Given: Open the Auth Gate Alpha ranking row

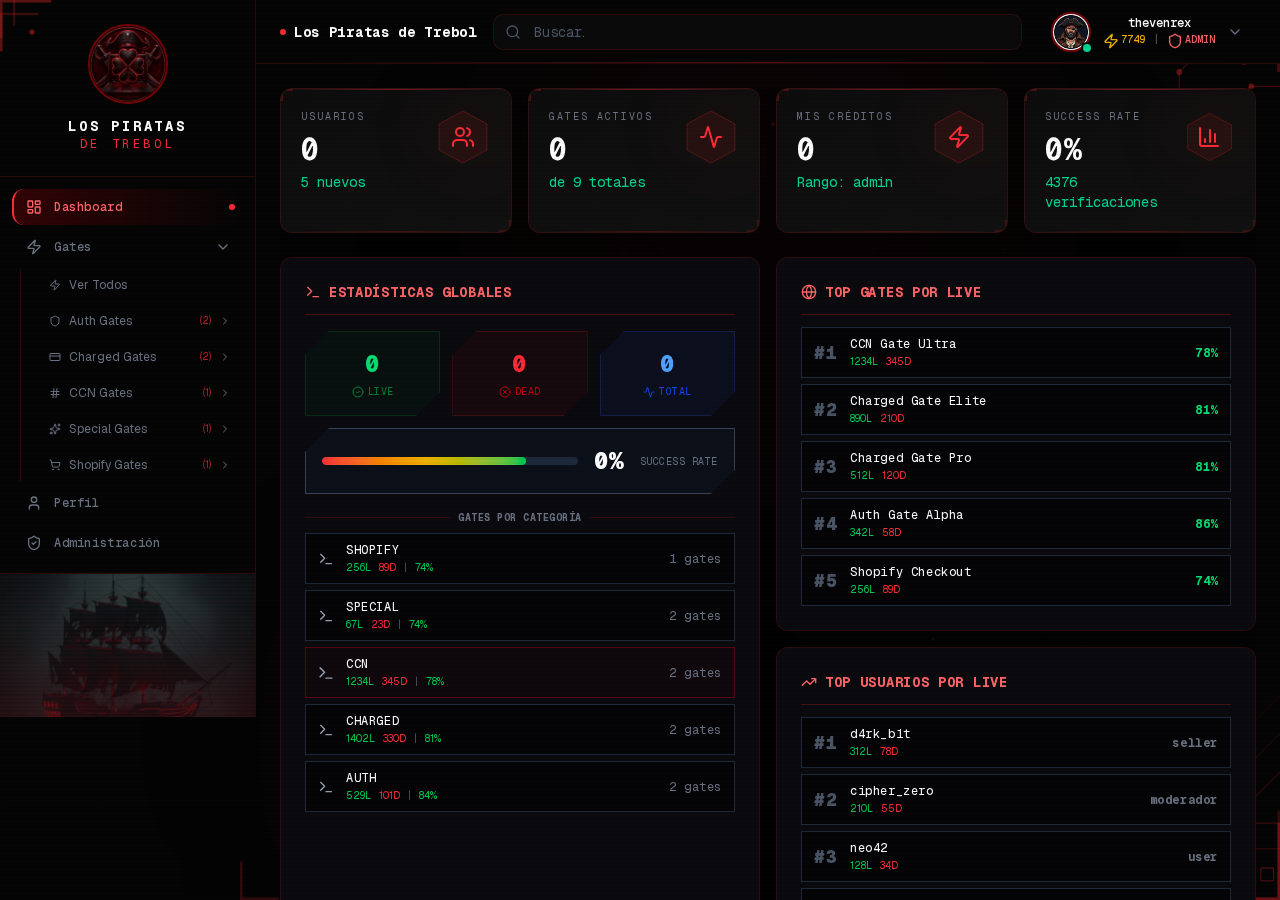Looking at the screenshot, I should 1016,523.
